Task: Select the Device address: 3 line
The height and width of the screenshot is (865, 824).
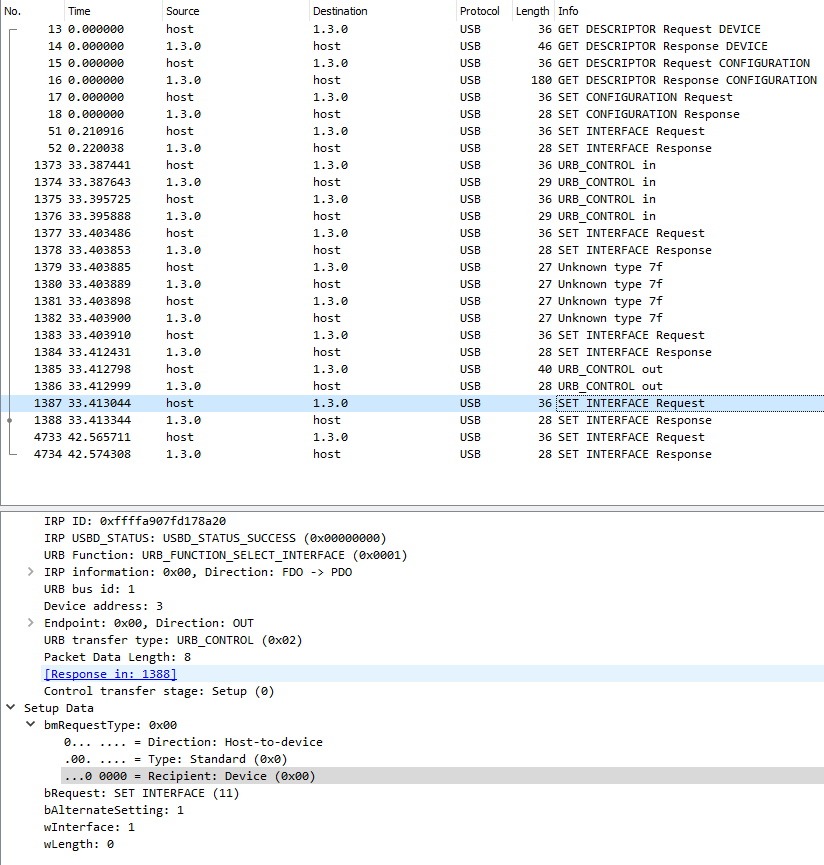Action: (x=104, y=606)
